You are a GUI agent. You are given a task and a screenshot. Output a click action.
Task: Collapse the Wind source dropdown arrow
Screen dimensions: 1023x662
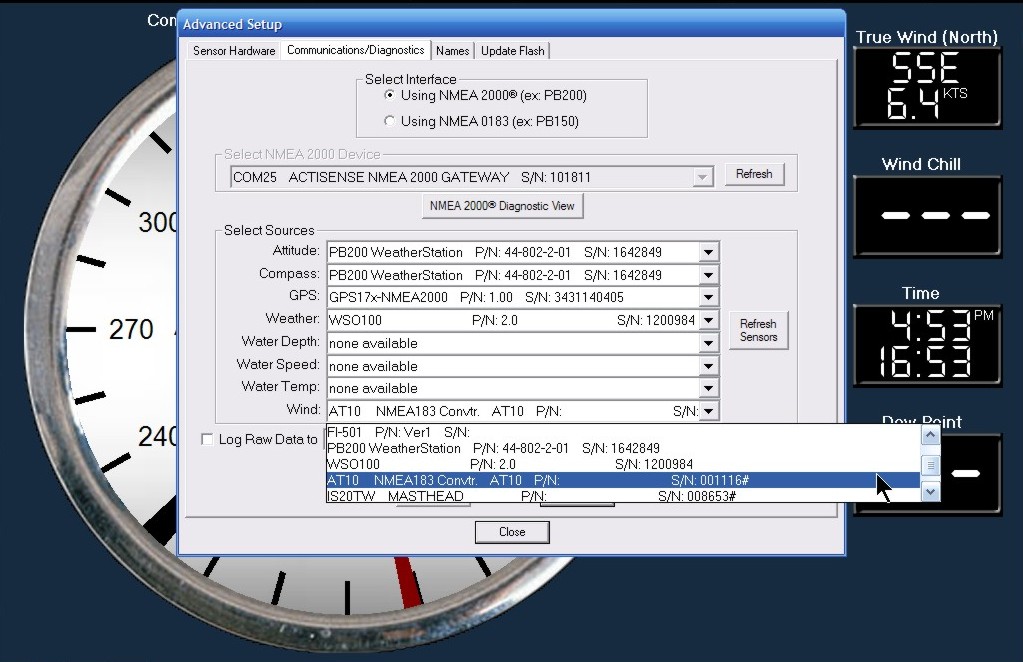(x=709, y=411)
